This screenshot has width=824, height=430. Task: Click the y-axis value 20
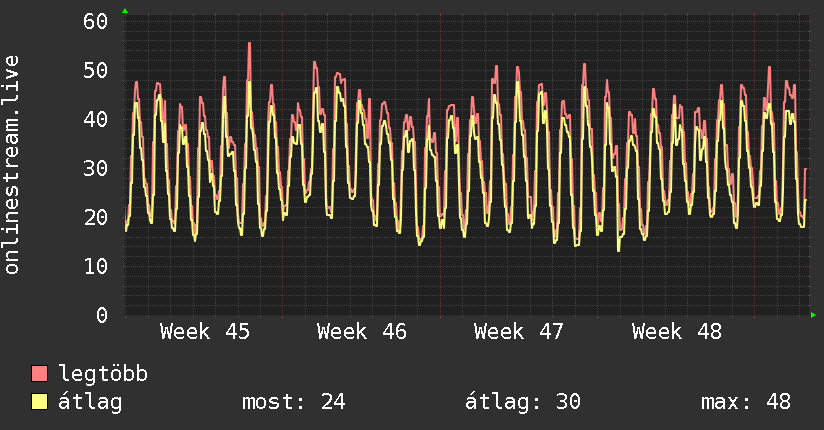(x=96, y=217)
